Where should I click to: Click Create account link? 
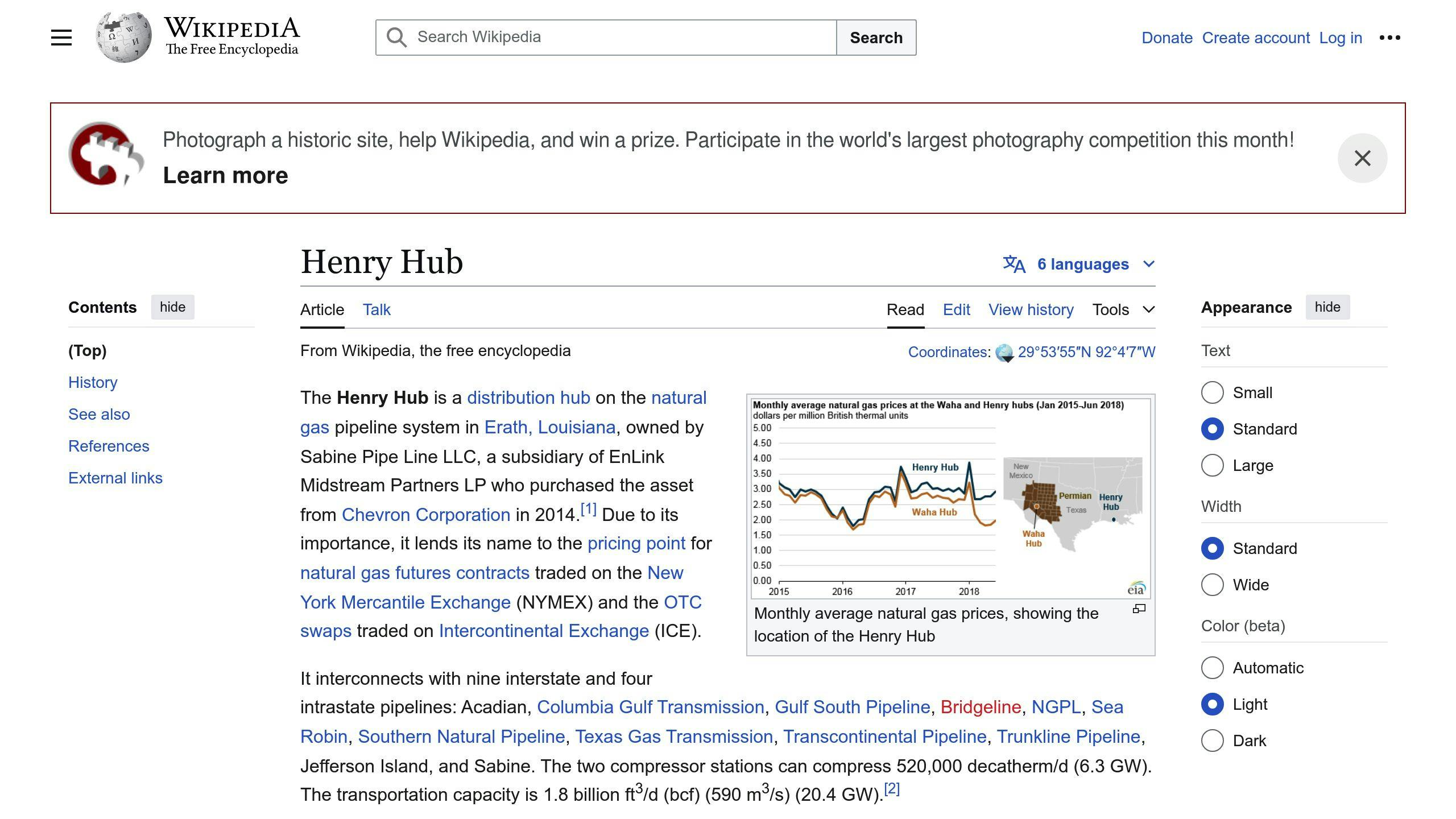pyautogui.click(x=1256, y=38)
